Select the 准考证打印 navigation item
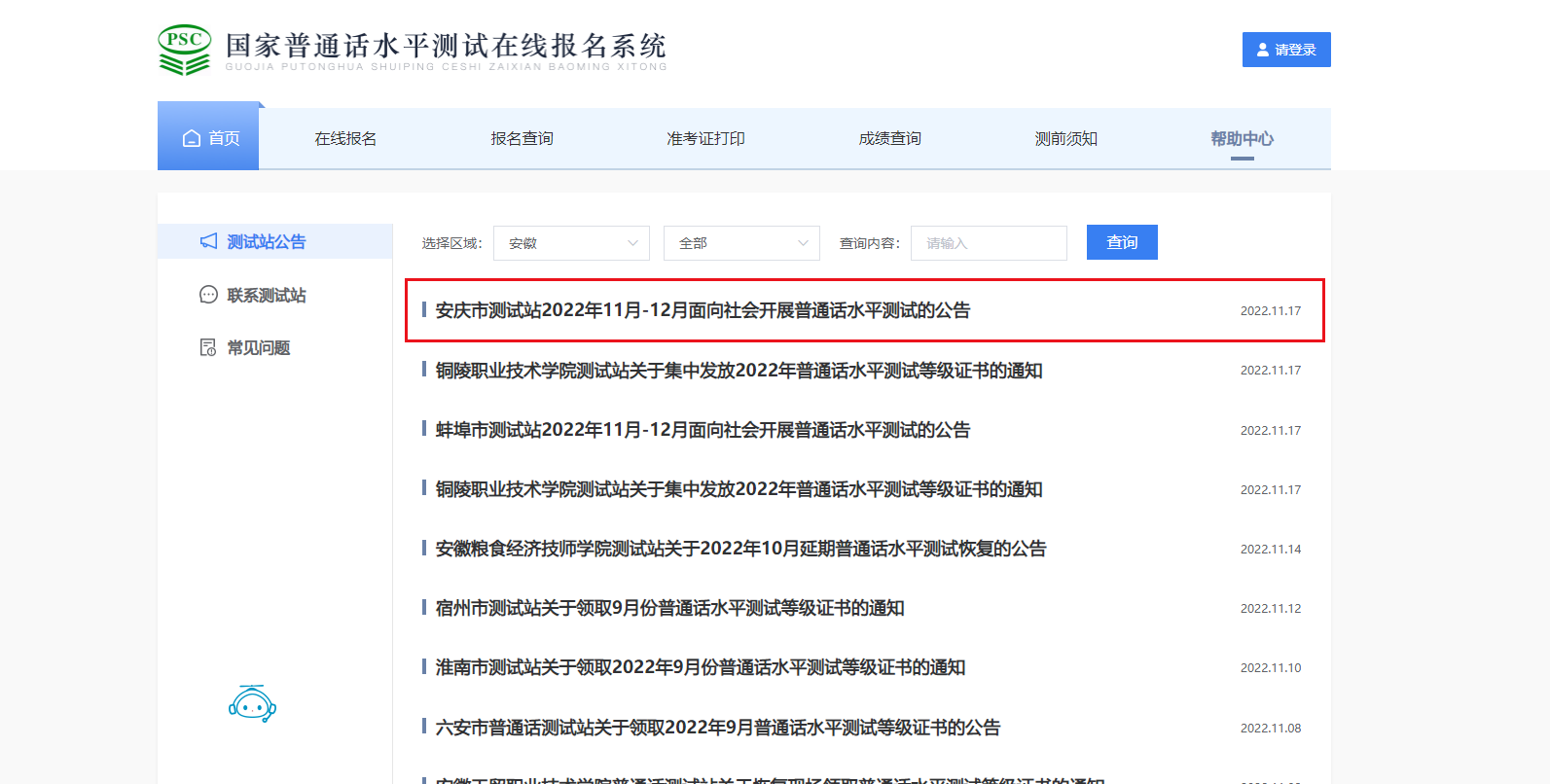The height and width of the screenshot is (784, 1550). click(x=705, y=138)
